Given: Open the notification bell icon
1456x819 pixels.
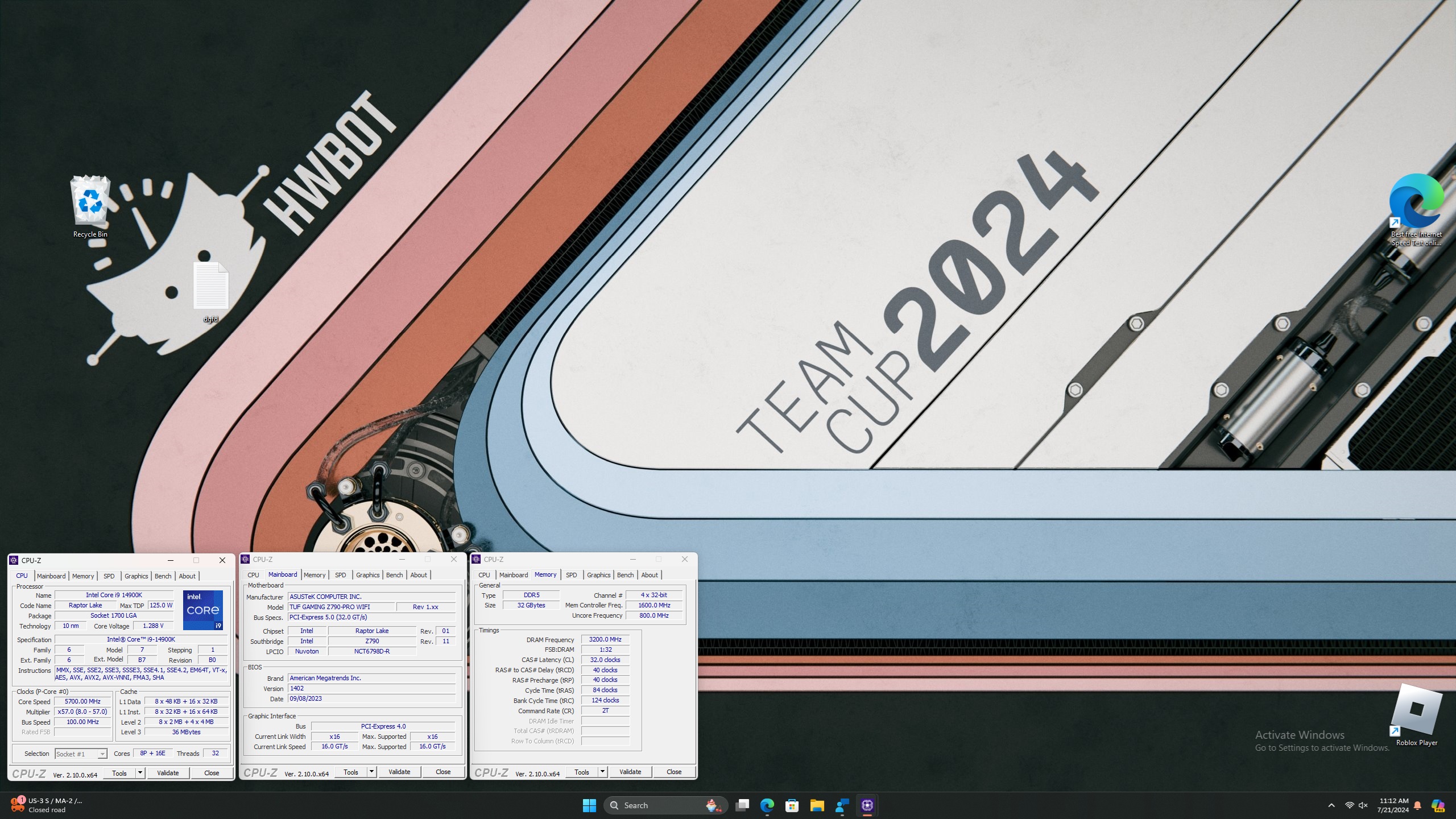Looking at the screenshot, I should [1418, 805].
